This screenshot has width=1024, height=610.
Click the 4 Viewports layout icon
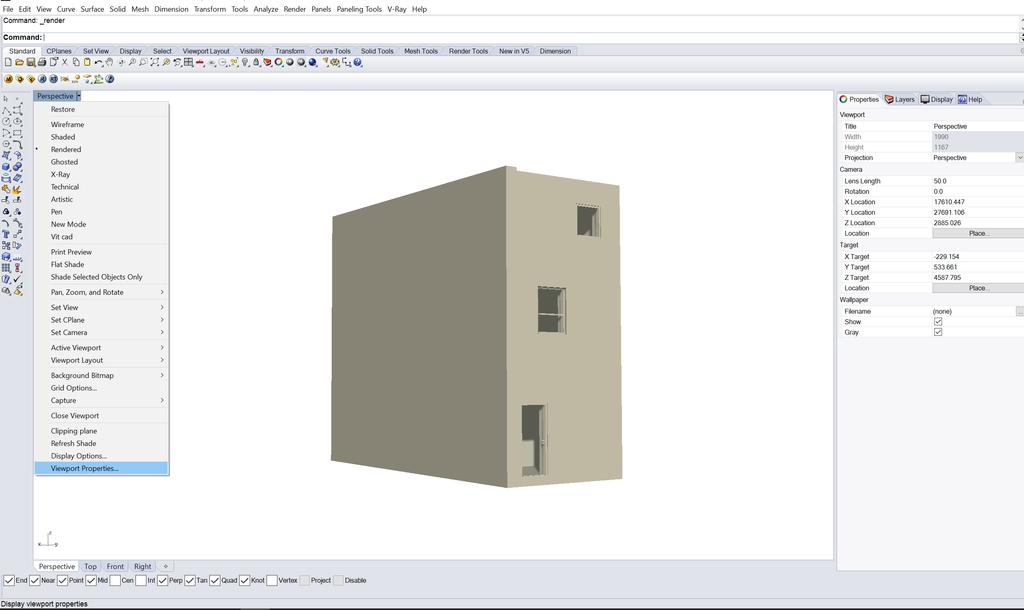[x=188, y=62]
